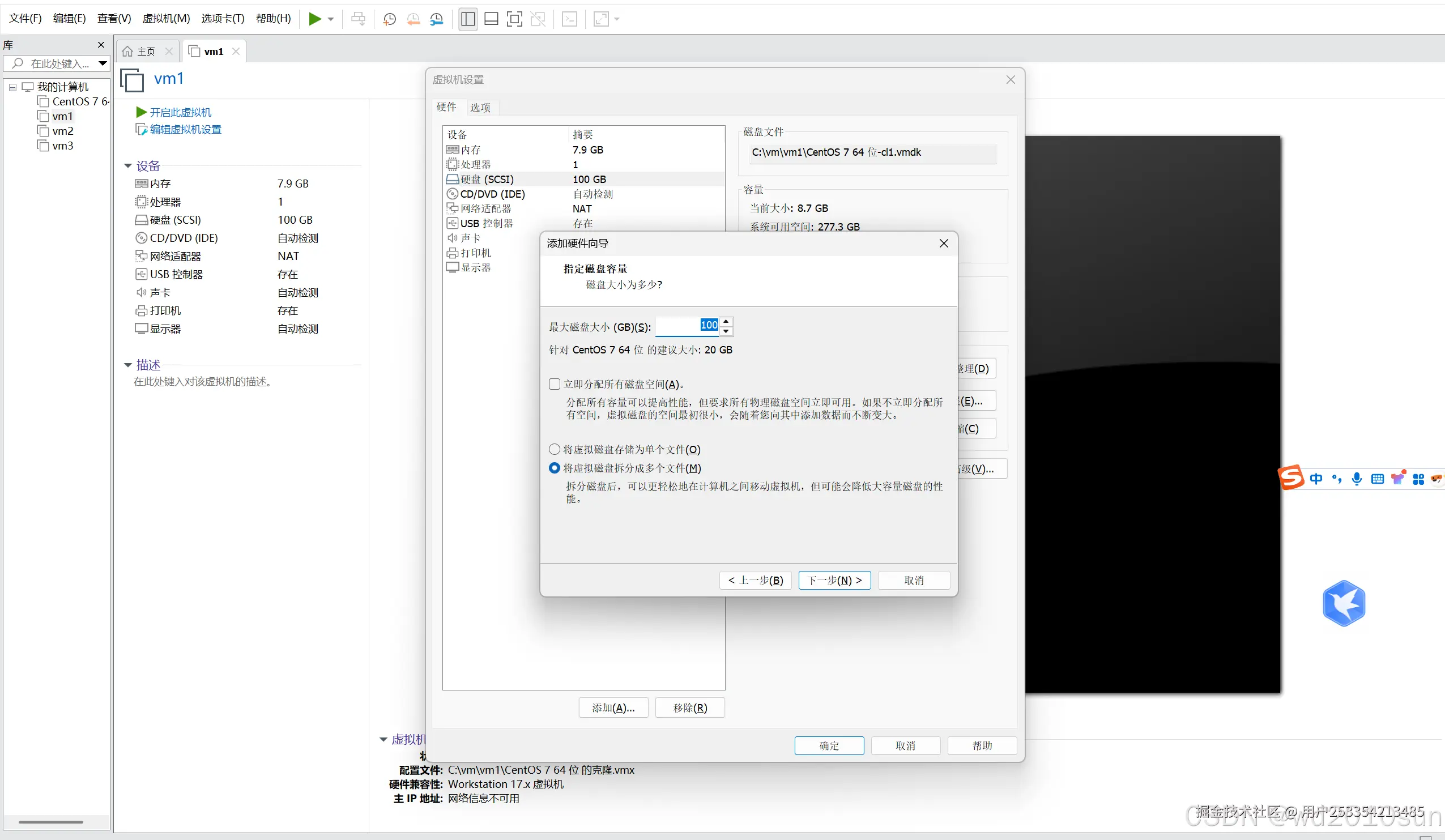Switch to the 选项 tab in settings

(480, 107)
